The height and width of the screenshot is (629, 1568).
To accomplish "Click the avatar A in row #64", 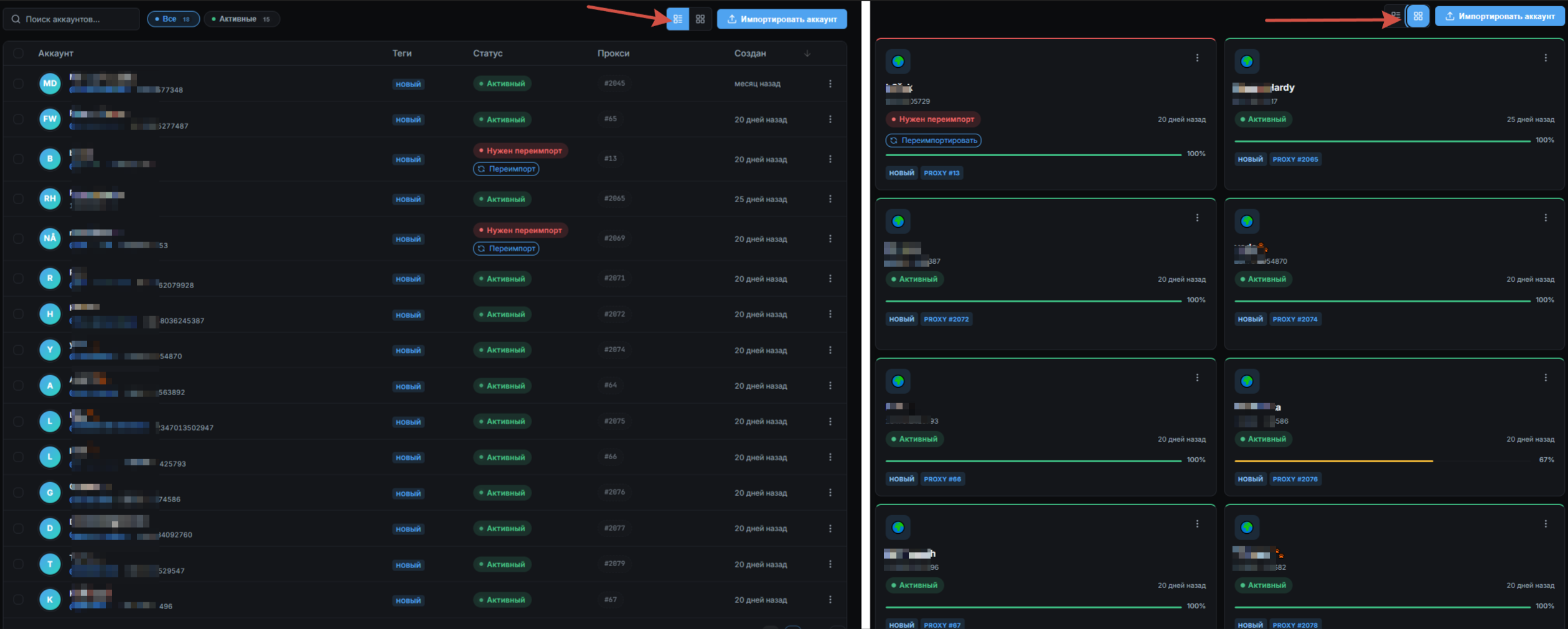I will pyautogui.click(x=50, y=386).
